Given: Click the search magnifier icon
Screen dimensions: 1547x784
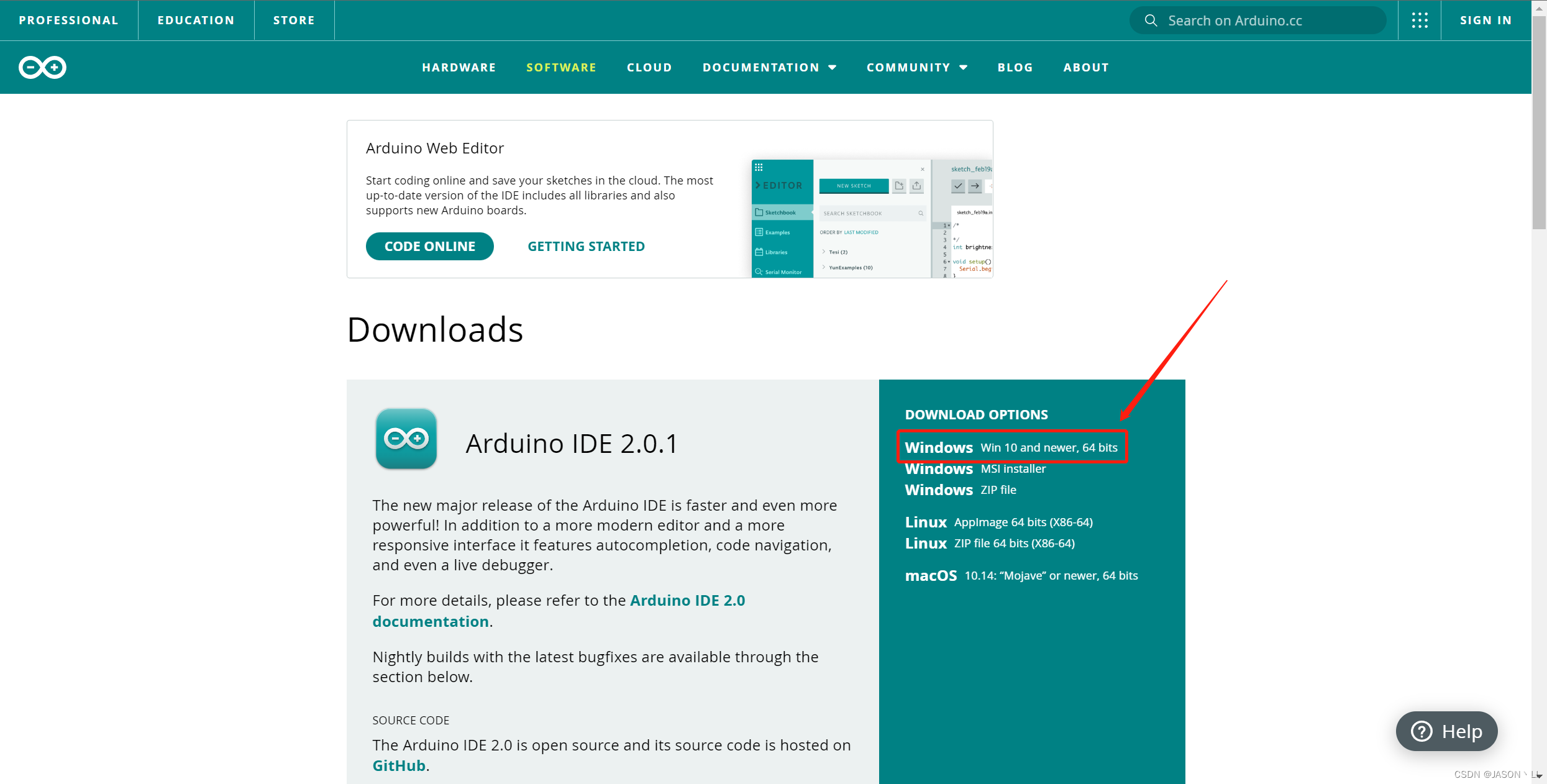Looking at the screenshot, I should [1151, 21].
